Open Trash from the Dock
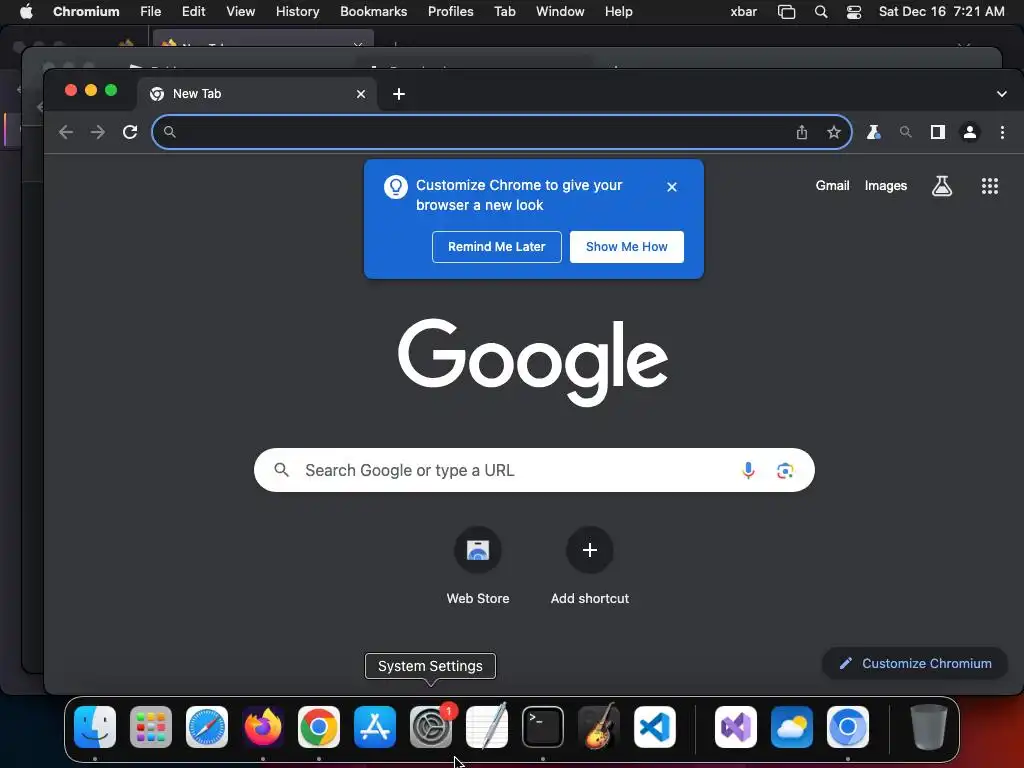 click(x=929, y=727)
